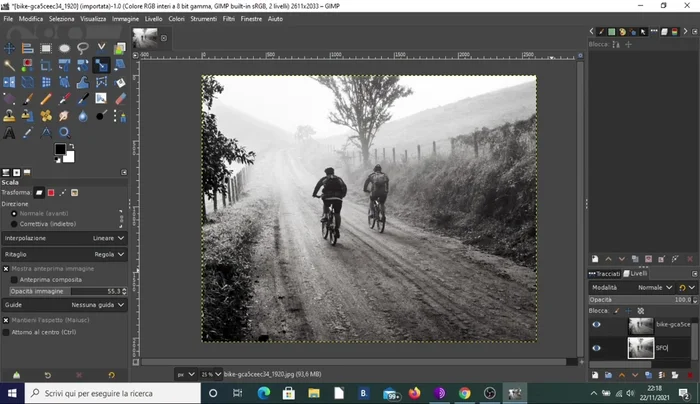Select the Zoom magnifier tool
This screenshot has height=404, width=700.
(64, 132)
